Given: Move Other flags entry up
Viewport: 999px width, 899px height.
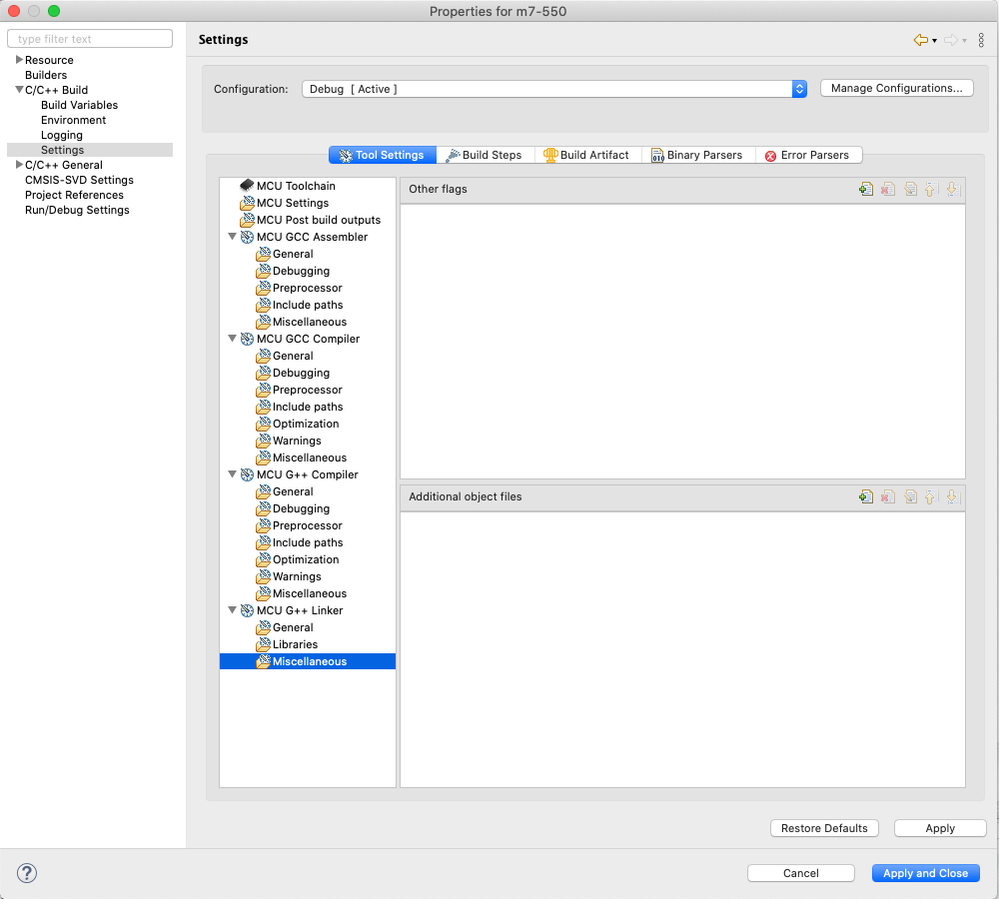Looking at the screenshot, I should click(930, 189).
